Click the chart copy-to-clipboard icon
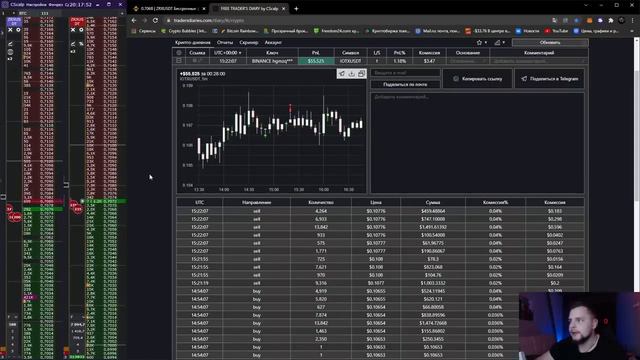This screenshot has height=360, width=640. pos(361,74)
